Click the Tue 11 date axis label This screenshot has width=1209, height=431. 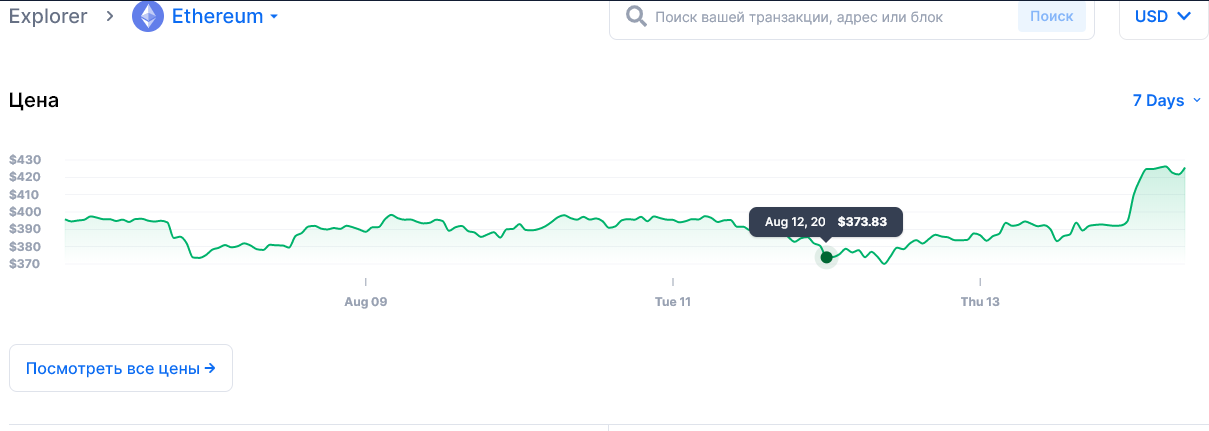pyautogui.click(x=673, y=301)
